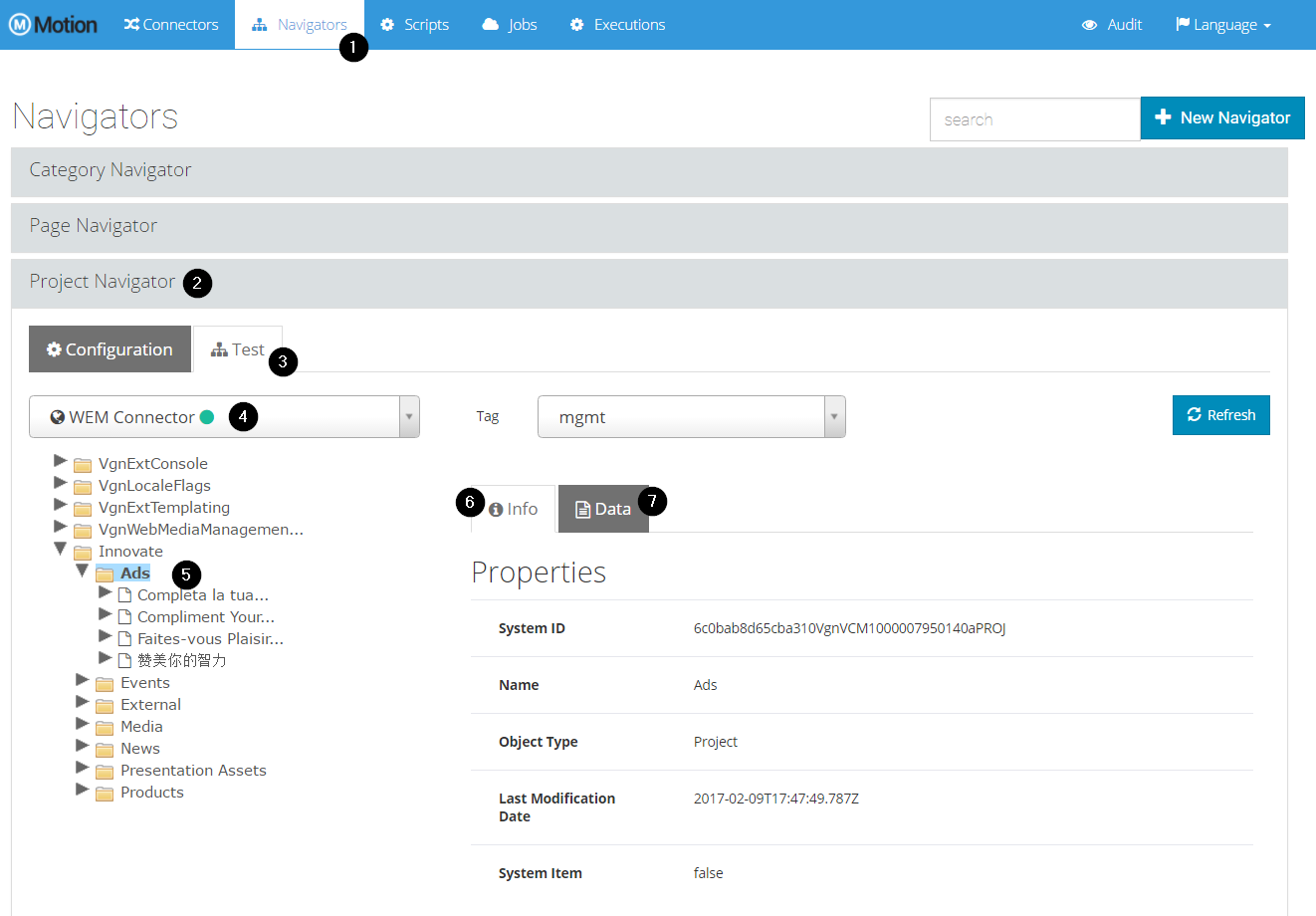Click the VgnExtConsole folder icon

(x=83, y=465)
